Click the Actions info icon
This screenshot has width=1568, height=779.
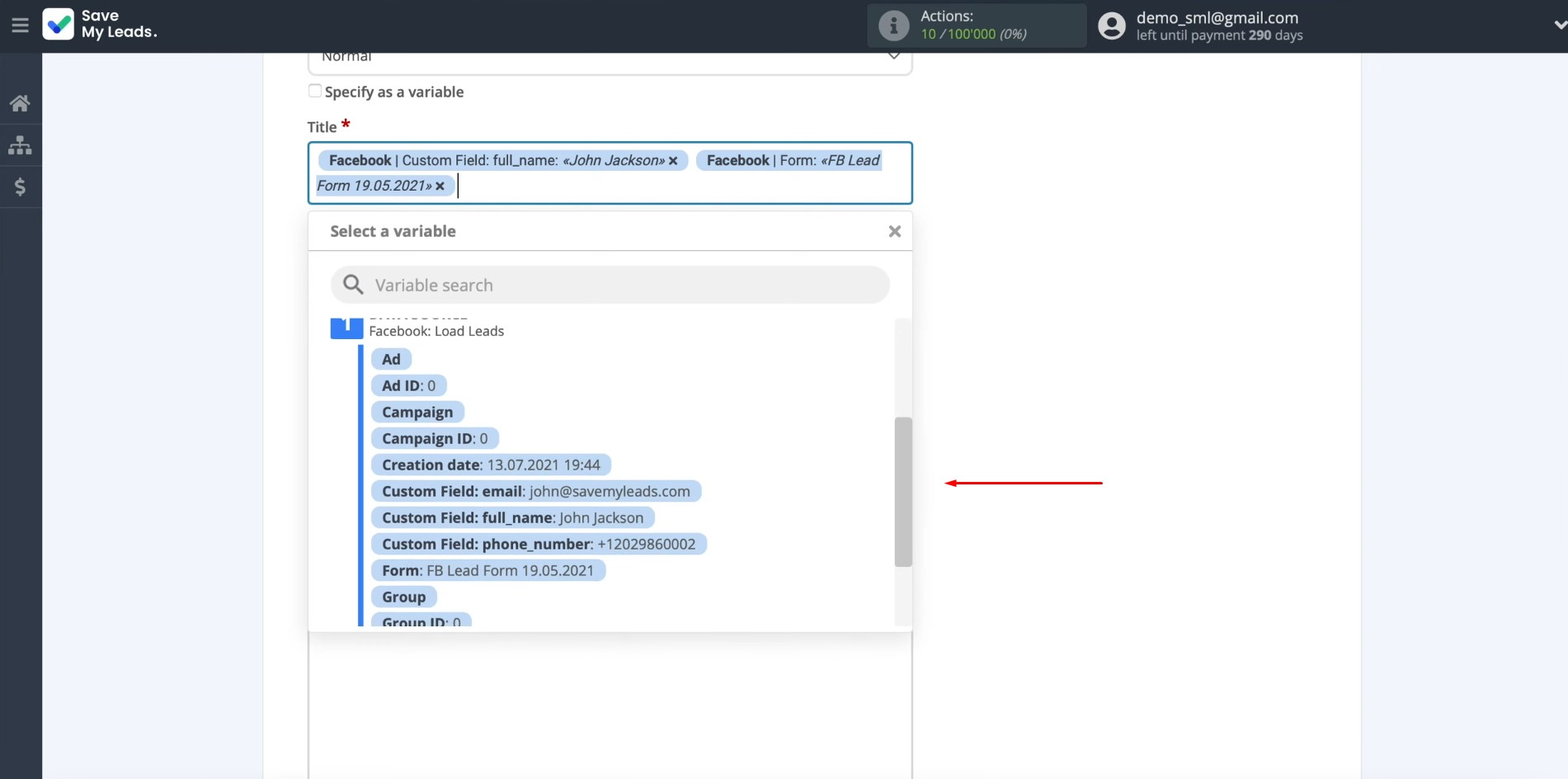coord(893,26)
